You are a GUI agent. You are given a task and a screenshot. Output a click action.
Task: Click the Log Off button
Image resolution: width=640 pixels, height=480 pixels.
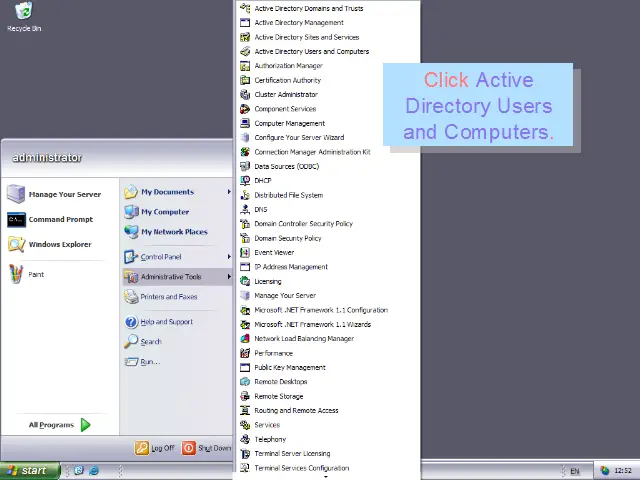tap(155, 448)
